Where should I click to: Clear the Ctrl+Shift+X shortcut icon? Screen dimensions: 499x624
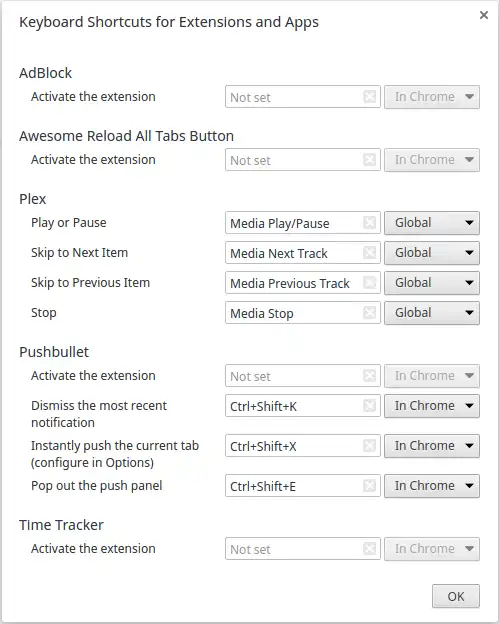[370, 446]
